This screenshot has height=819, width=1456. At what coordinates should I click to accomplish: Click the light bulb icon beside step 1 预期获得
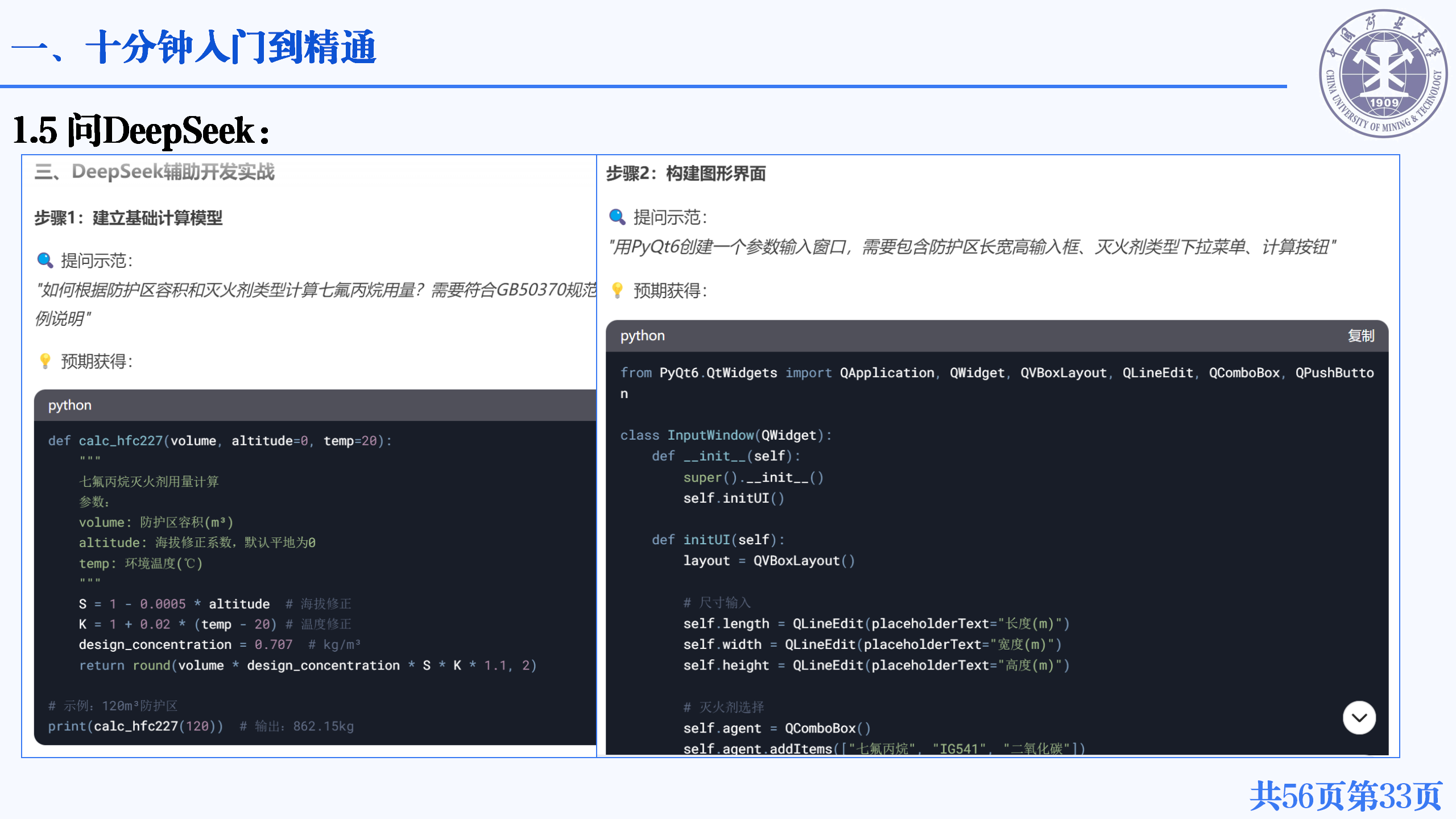coord(45,361)
